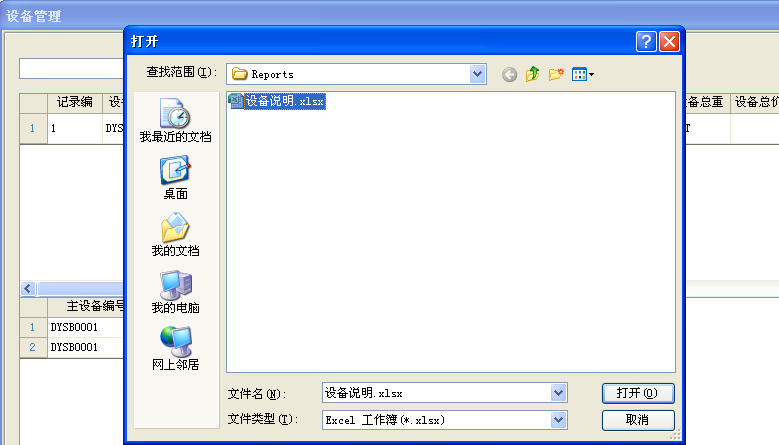Open 我最近的文档 in the places bar

click(x=175, y=121)
